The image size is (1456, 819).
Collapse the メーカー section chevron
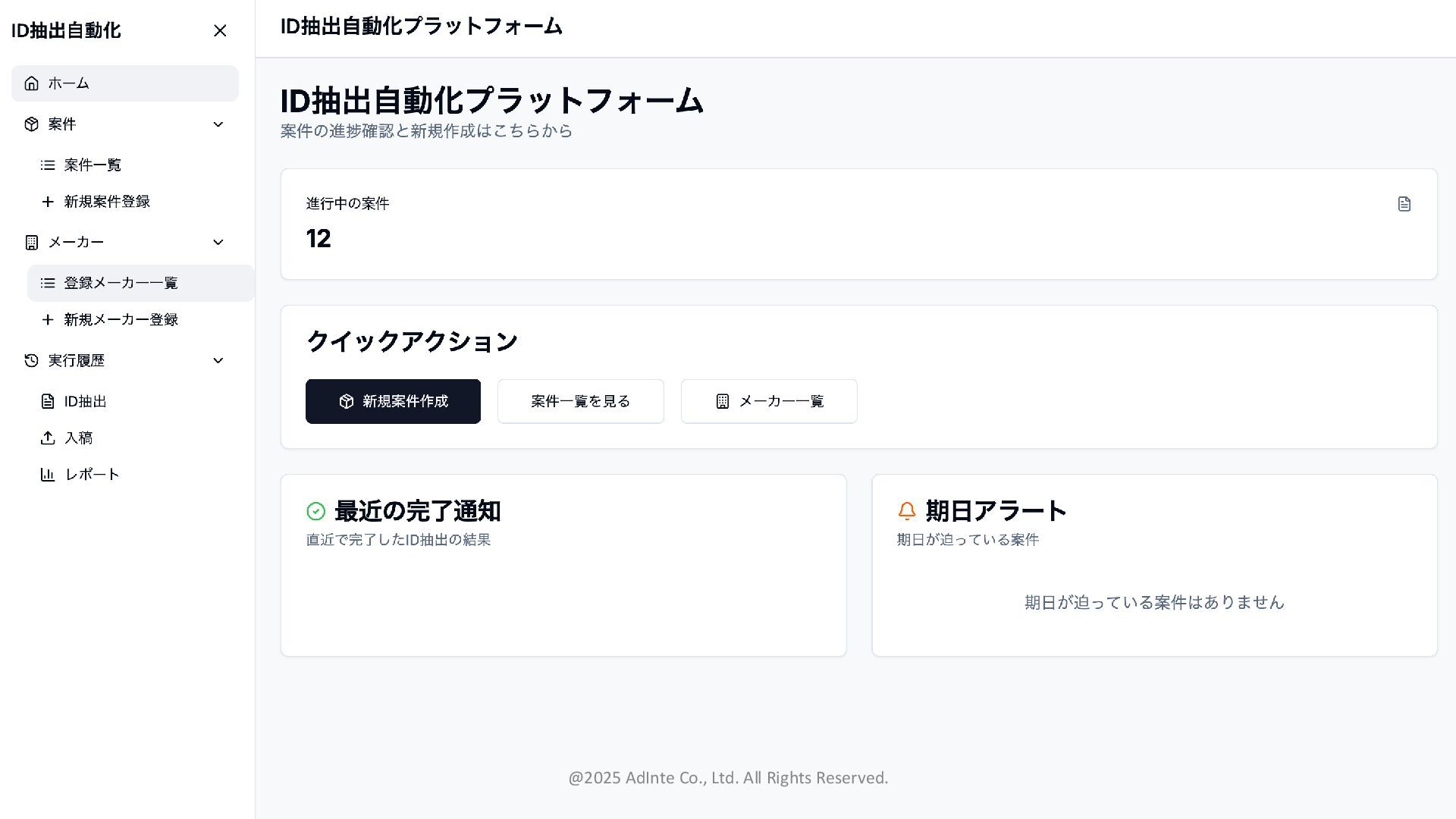(218, 243)
